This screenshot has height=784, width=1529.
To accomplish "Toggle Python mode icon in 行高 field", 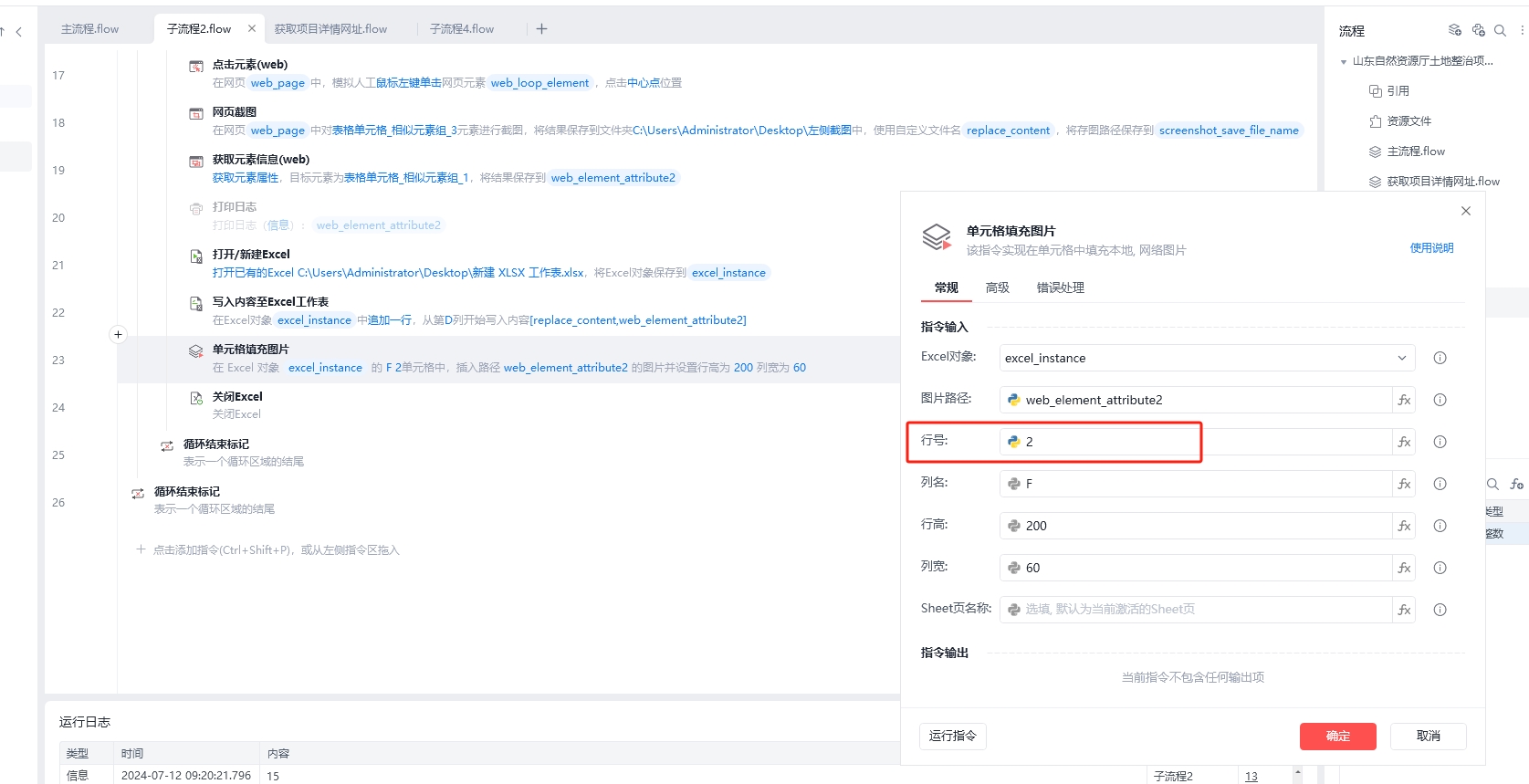I will click(1013, 526).
